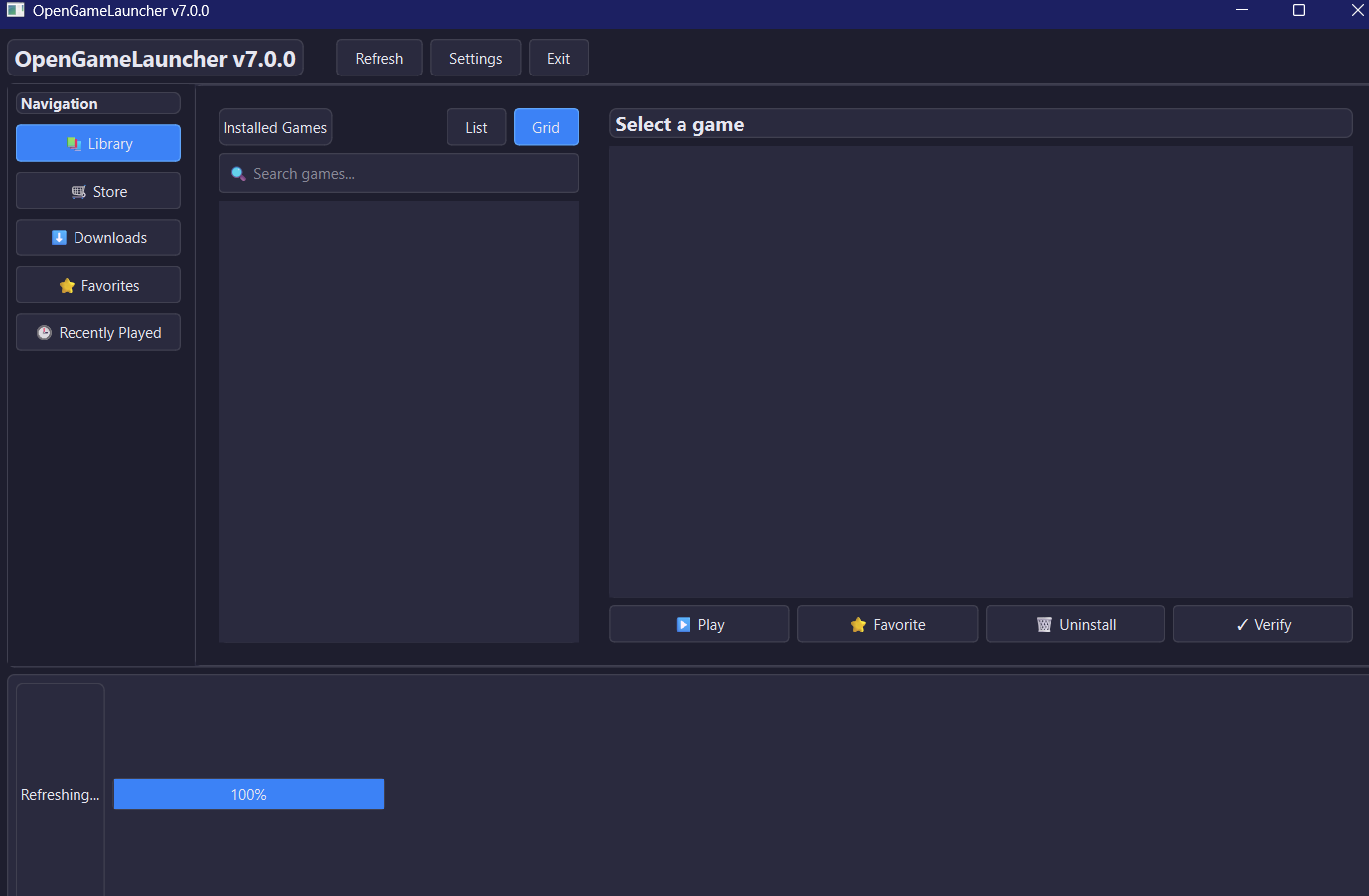
Task: Focus the Search games input field
Action: pos(398,173)
